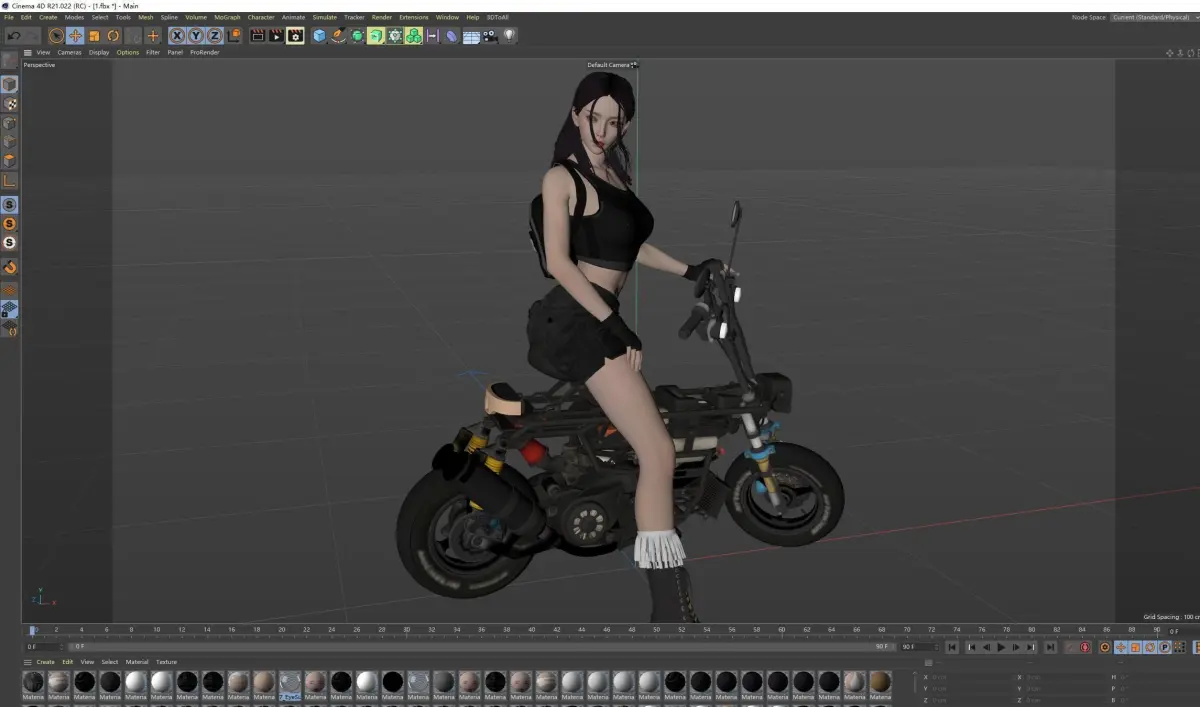
Task: Click frame 50 on the timeline ruler
Action: click(656, 631)
